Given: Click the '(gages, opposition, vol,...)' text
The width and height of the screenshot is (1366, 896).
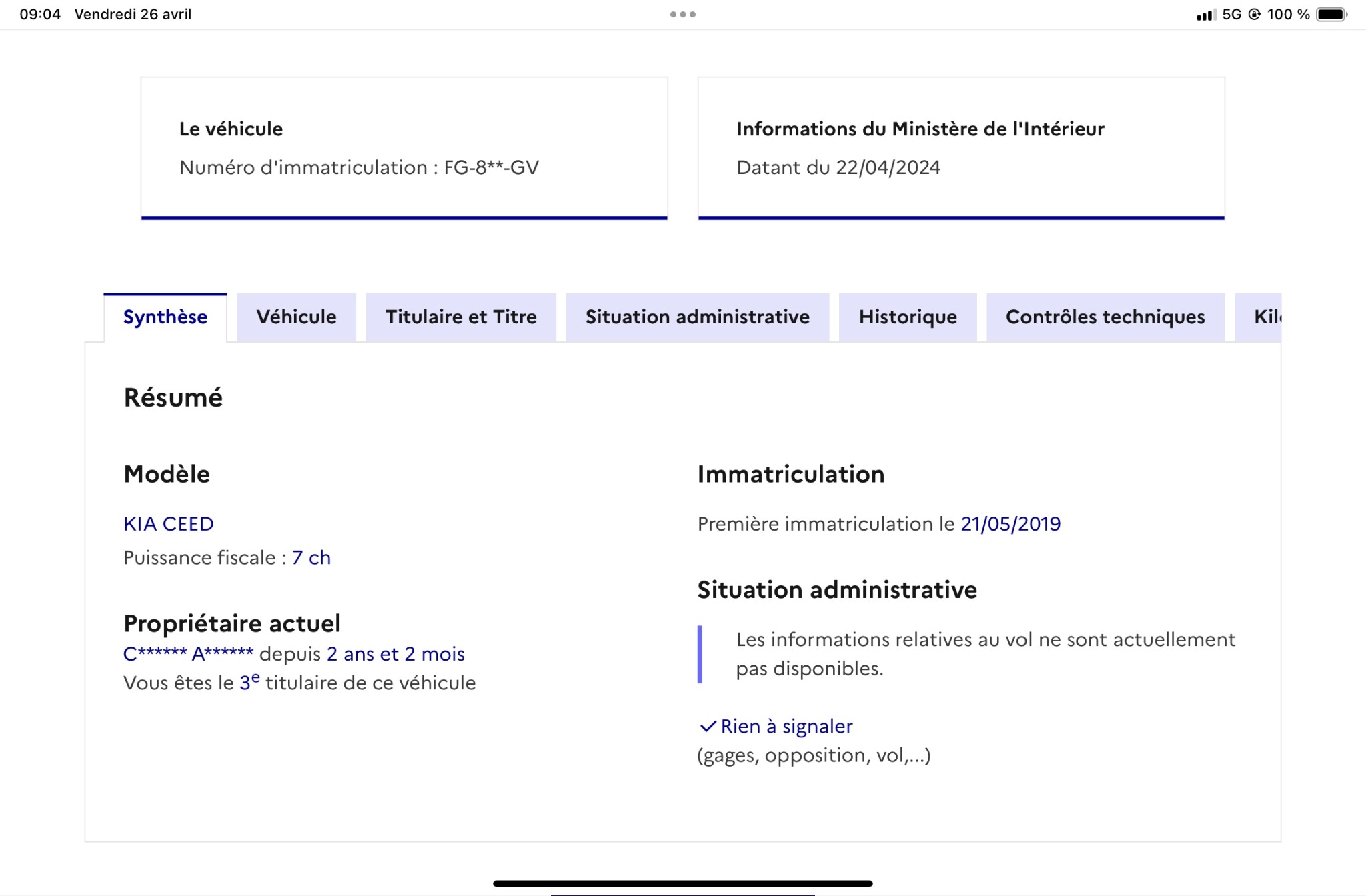Looking at the screenshot, I should (814, 755).
